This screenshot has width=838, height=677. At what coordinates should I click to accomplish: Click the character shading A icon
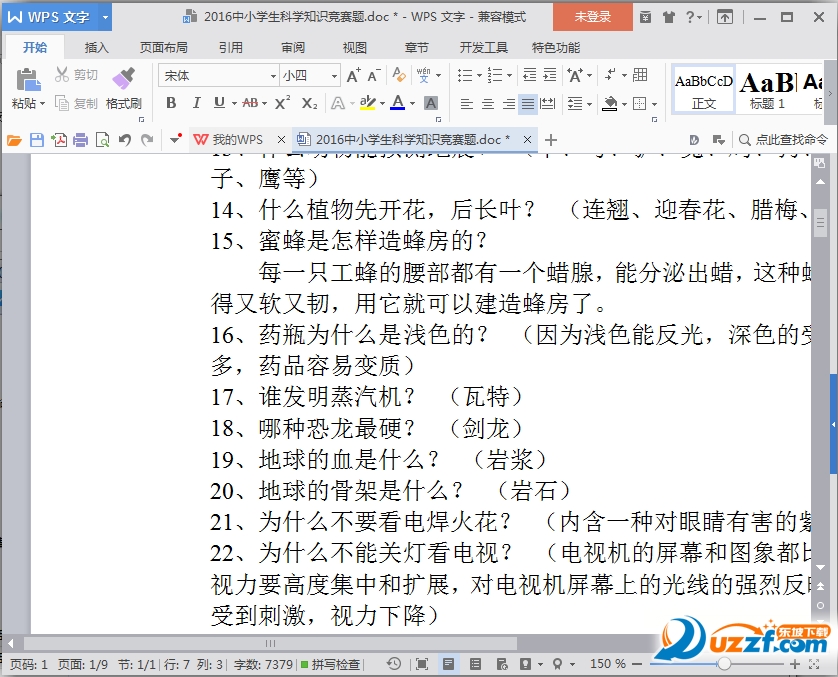click(431, 103)
